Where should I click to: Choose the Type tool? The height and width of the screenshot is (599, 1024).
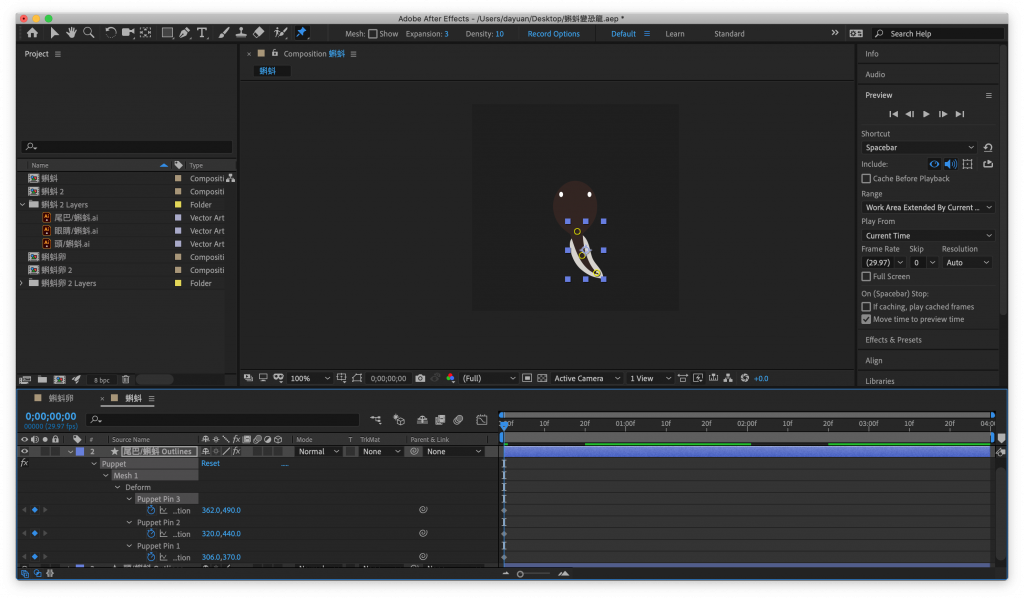click(202, 33)
